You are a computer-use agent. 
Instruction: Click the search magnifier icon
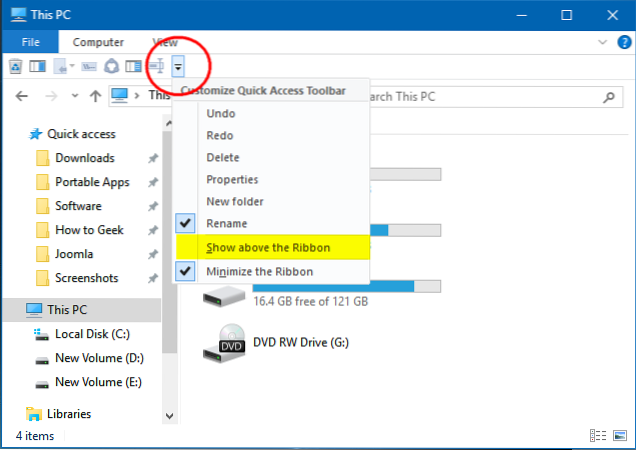click(608, 97)
